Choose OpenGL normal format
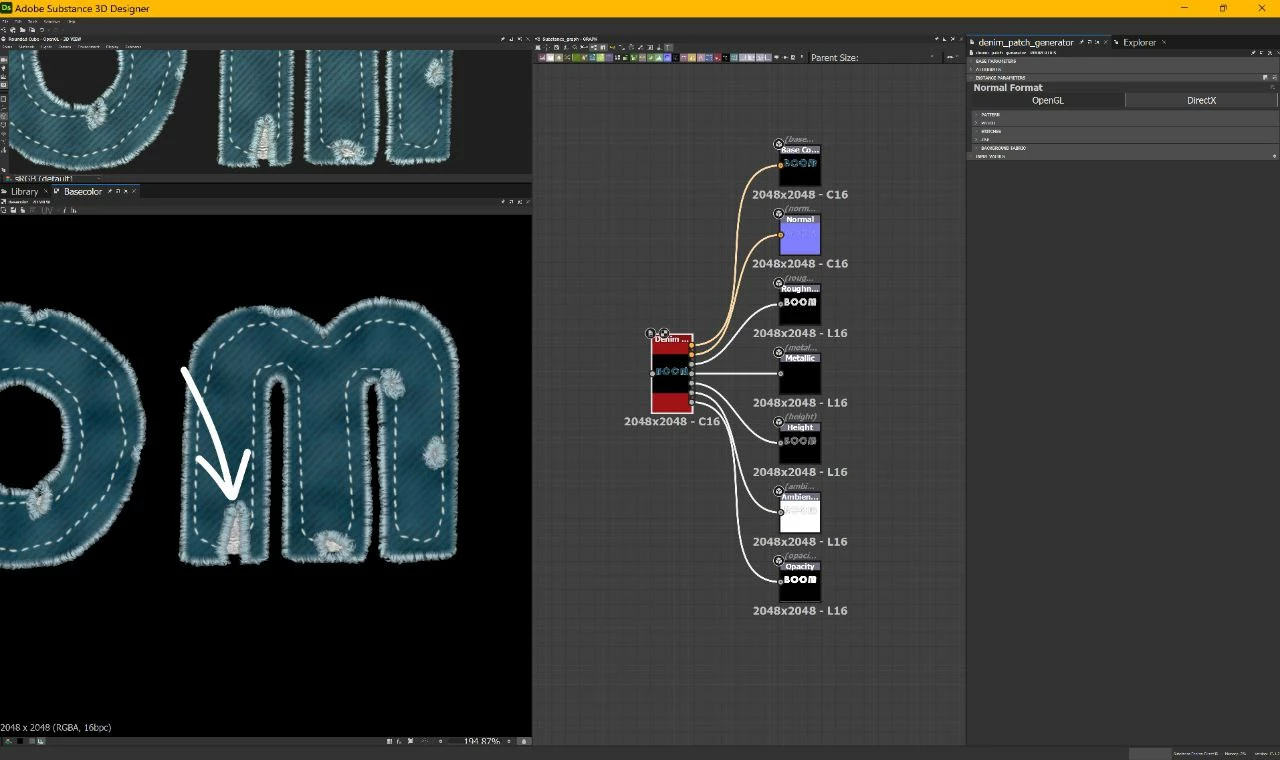1280x760 pixels. pos(1048,100)
